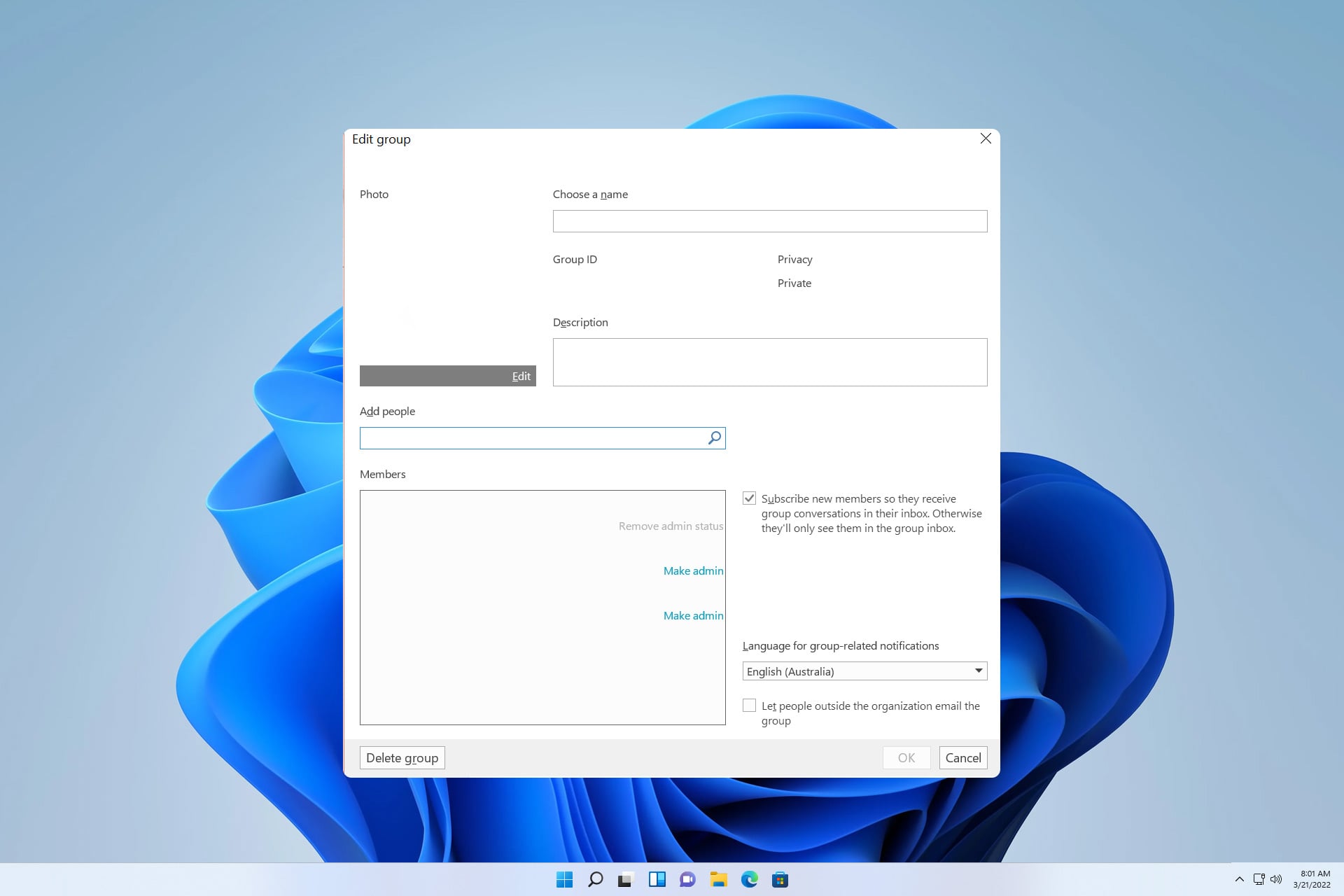Show hidden icons in the system tray

point(1239,879)
